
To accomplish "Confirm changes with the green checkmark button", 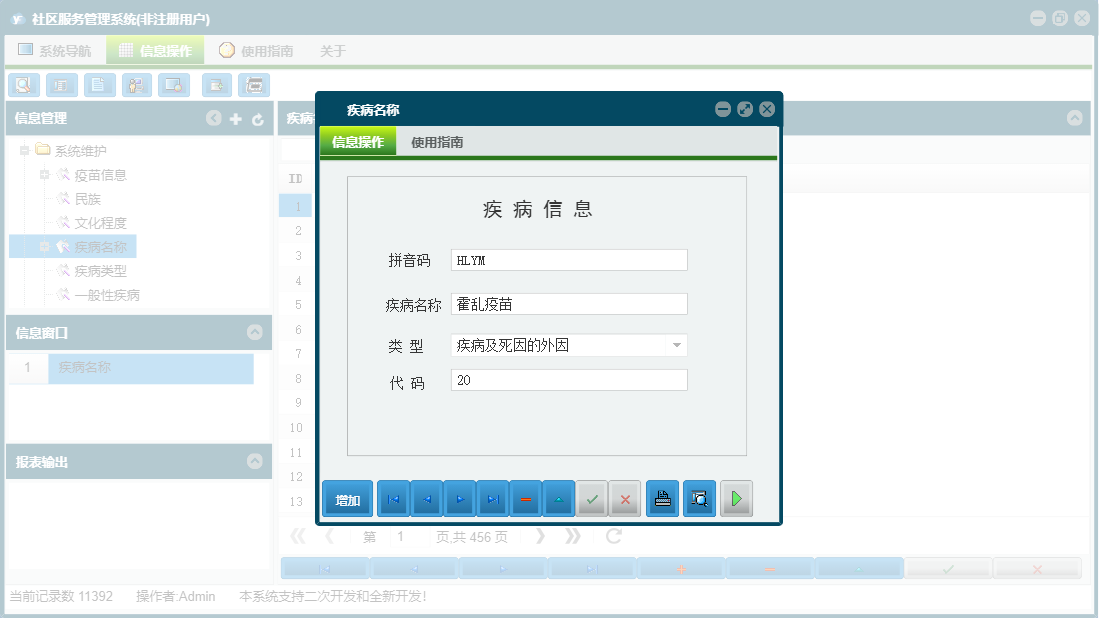I will coord(591,498).
